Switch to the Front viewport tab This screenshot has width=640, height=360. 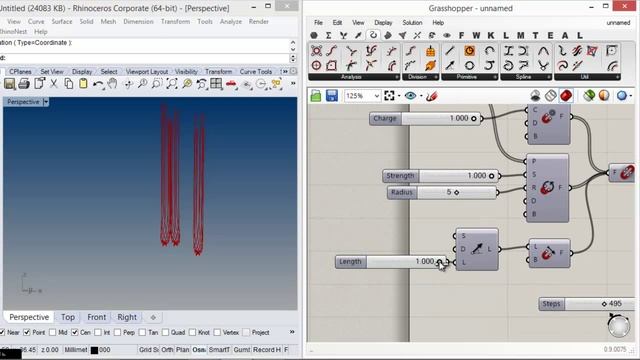pos(96,317)
